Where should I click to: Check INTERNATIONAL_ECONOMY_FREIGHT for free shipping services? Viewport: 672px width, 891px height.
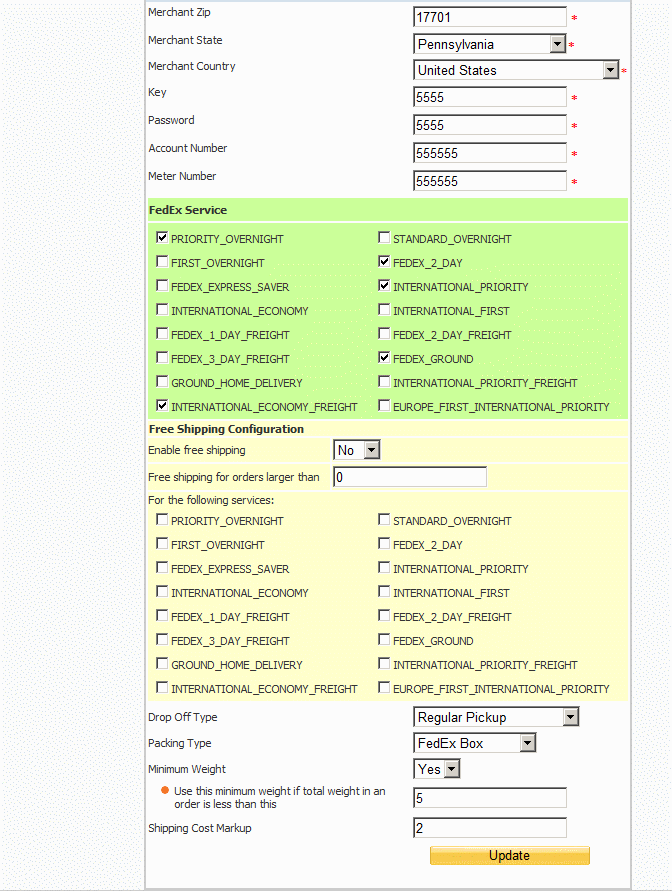[162, 688]
